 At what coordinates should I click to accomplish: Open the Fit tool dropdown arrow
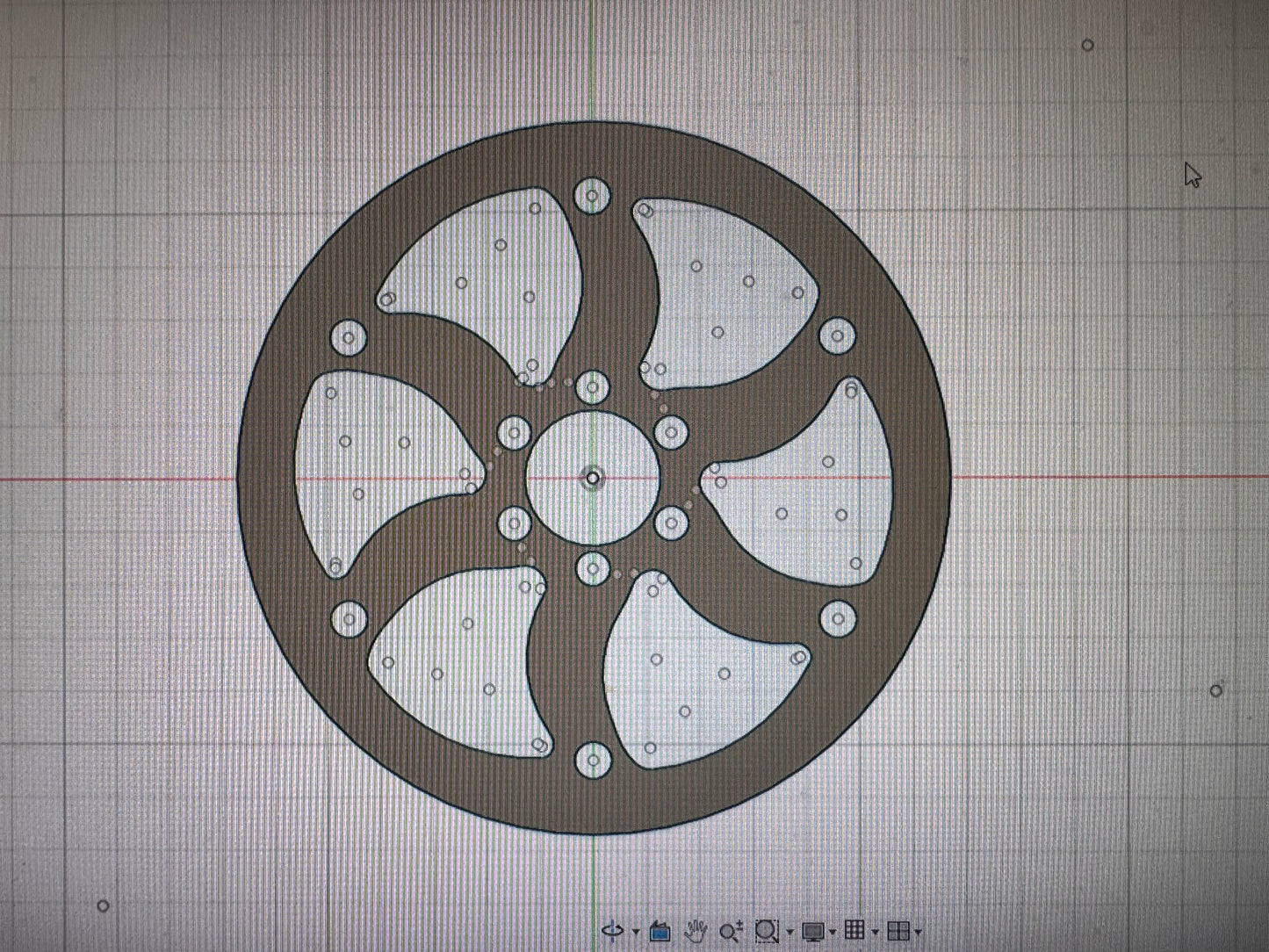tap(790, 933)
